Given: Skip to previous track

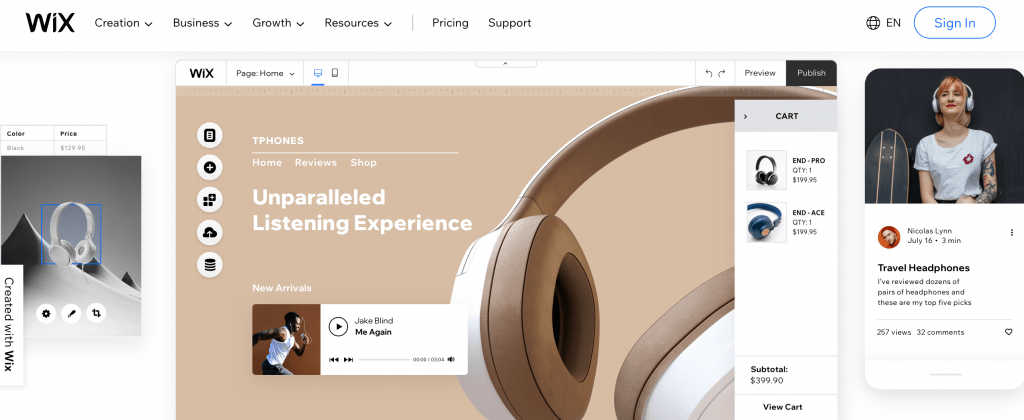Looking at the screenshot, I should pyautogui.click(x=334, y=359).
